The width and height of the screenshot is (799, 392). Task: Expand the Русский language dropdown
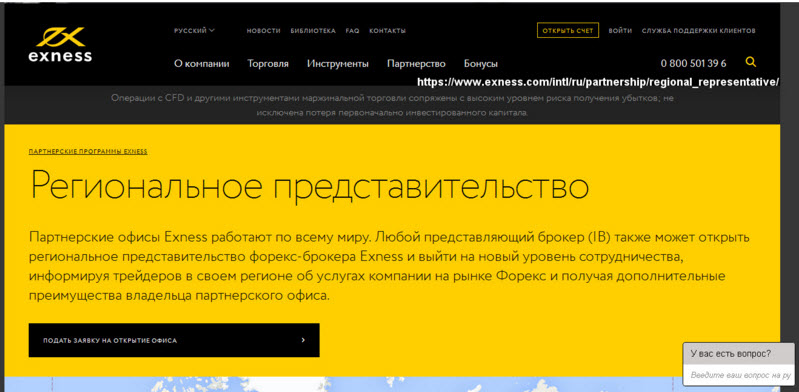(x=194, y=31)
